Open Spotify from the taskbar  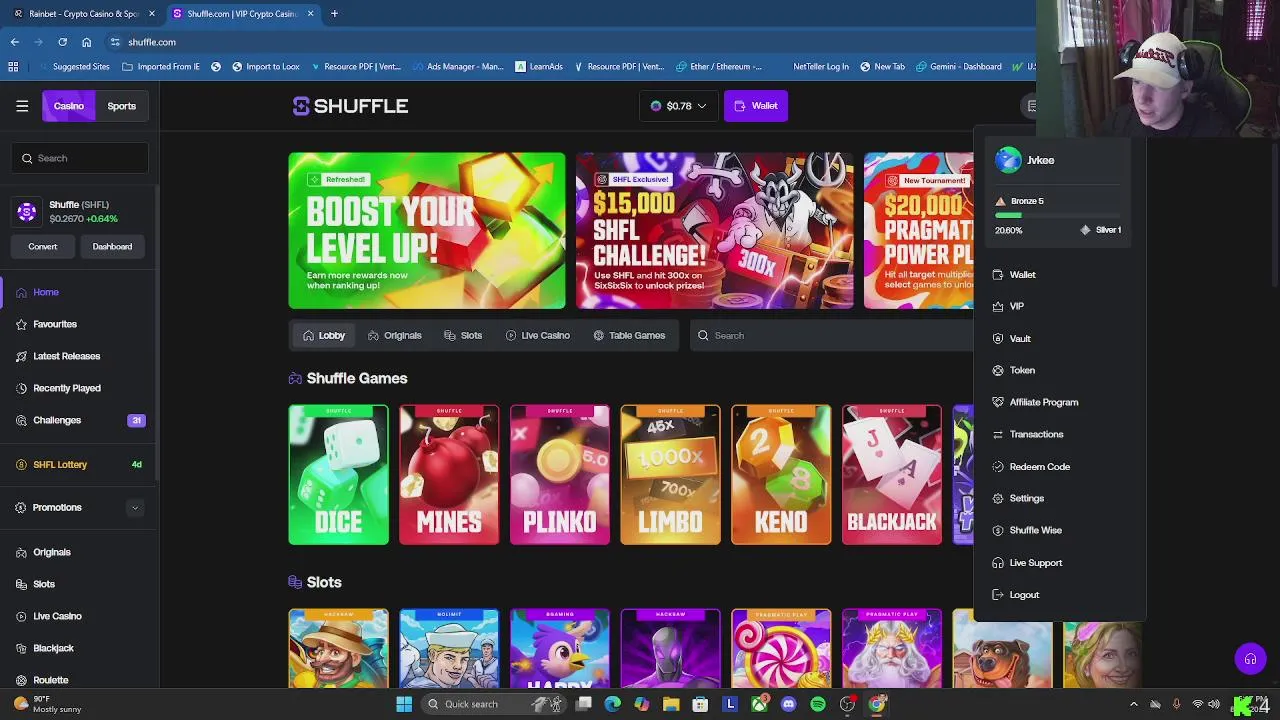(x=818, y=704)
